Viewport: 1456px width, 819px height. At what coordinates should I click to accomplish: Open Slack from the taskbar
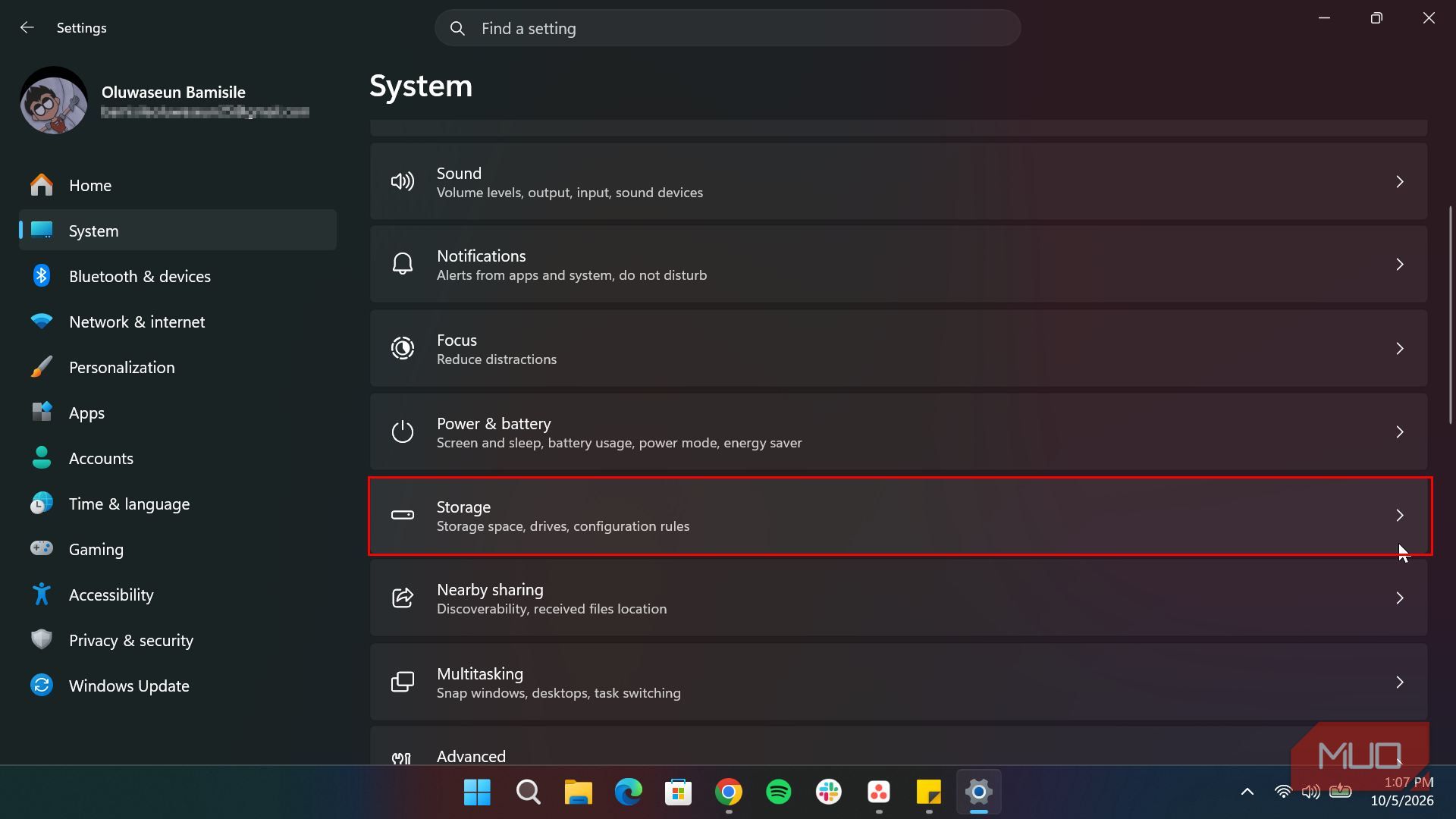tap(828, 792)
